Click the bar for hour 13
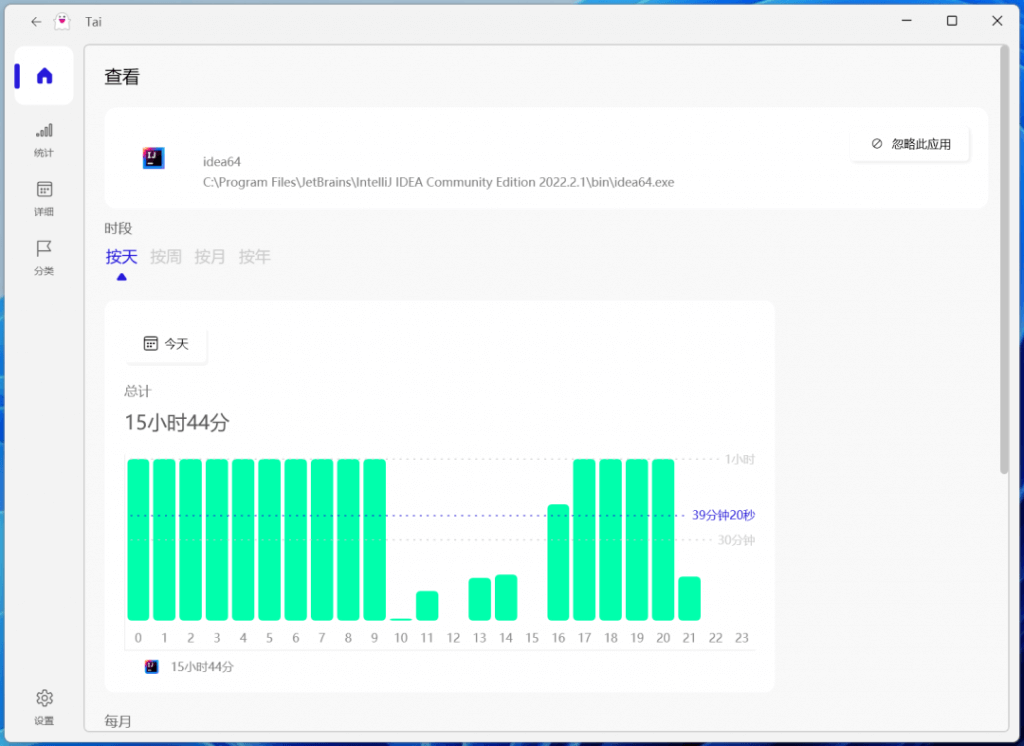The width and height of the screenshot is (1024, 746). 479,599
